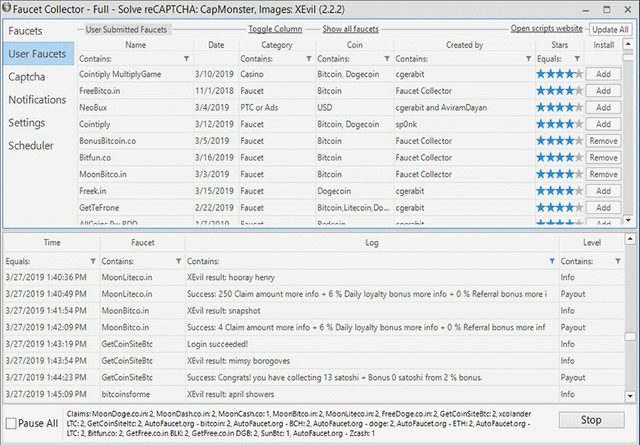Add the GetTeFrone faucet

tap(603, 207)
